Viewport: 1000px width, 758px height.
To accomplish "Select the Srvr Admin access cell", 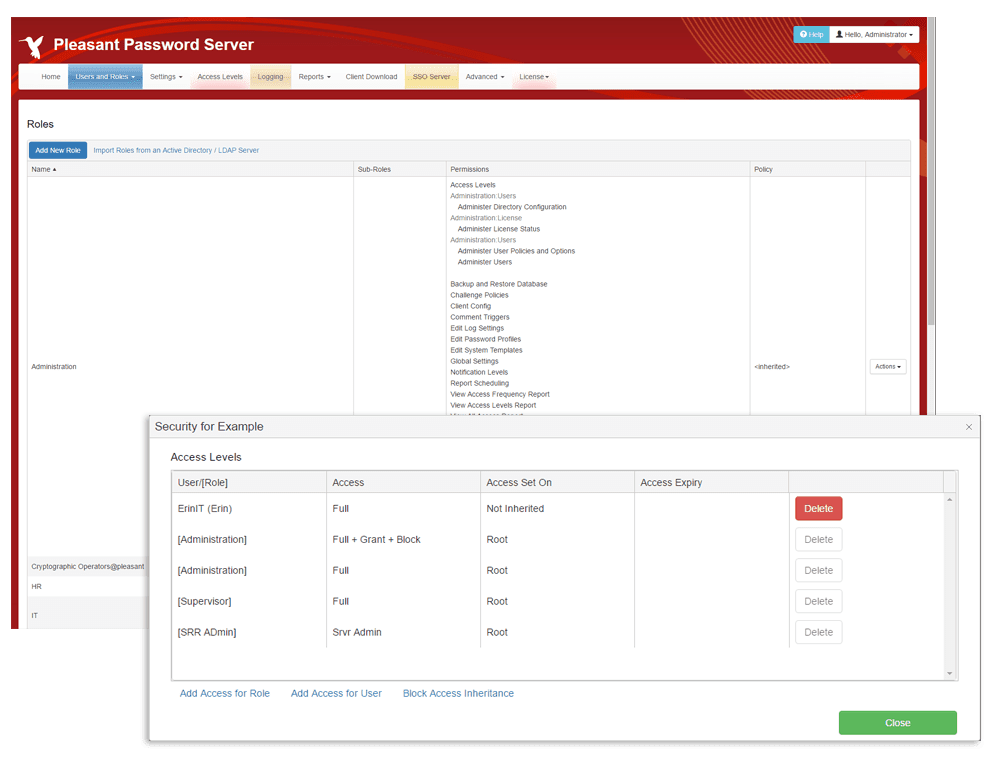I will click(357, 632).
